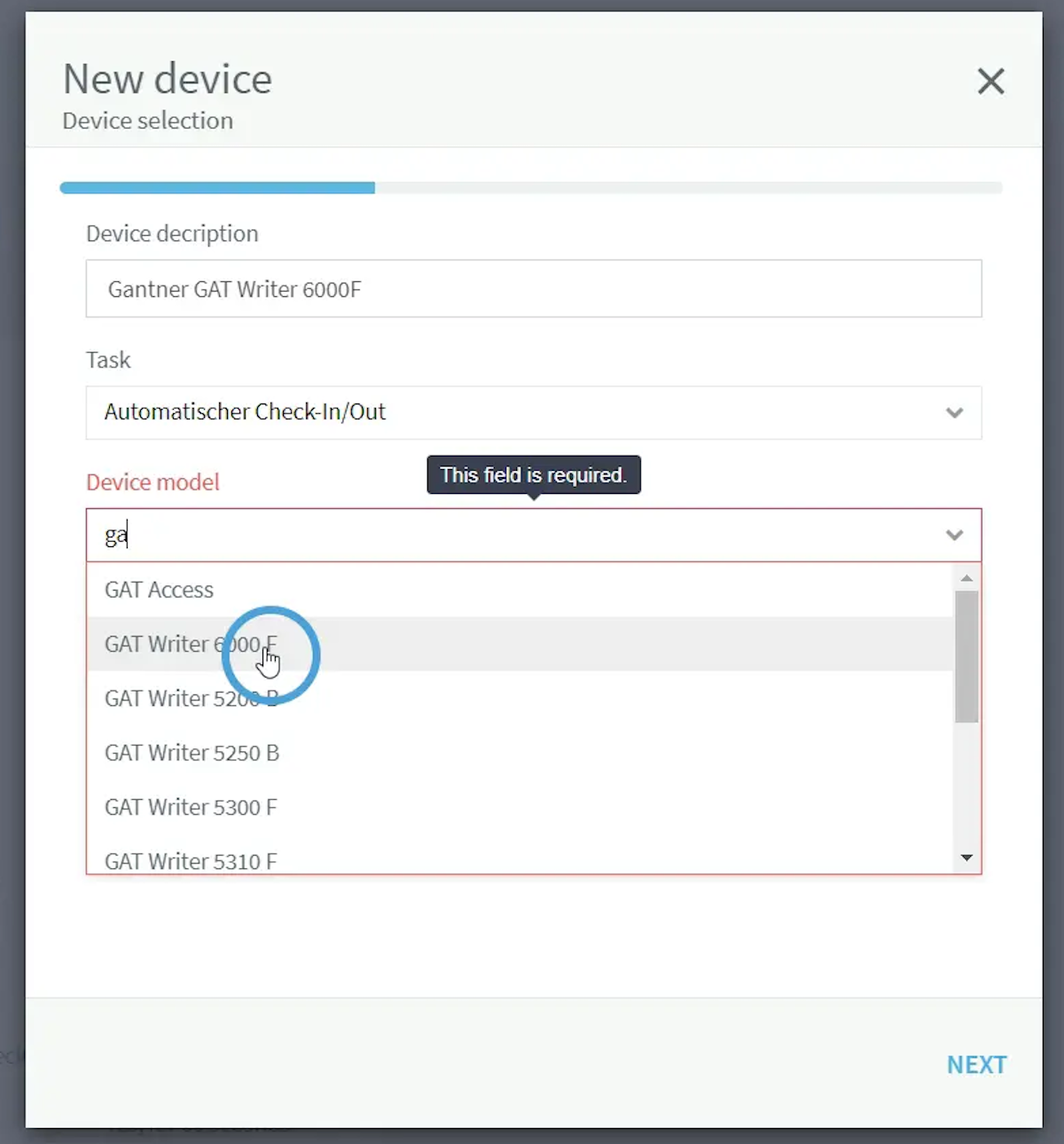Collapse the Device model list via chevron
Screen dimensions: 1064x1144
(954, 536)
